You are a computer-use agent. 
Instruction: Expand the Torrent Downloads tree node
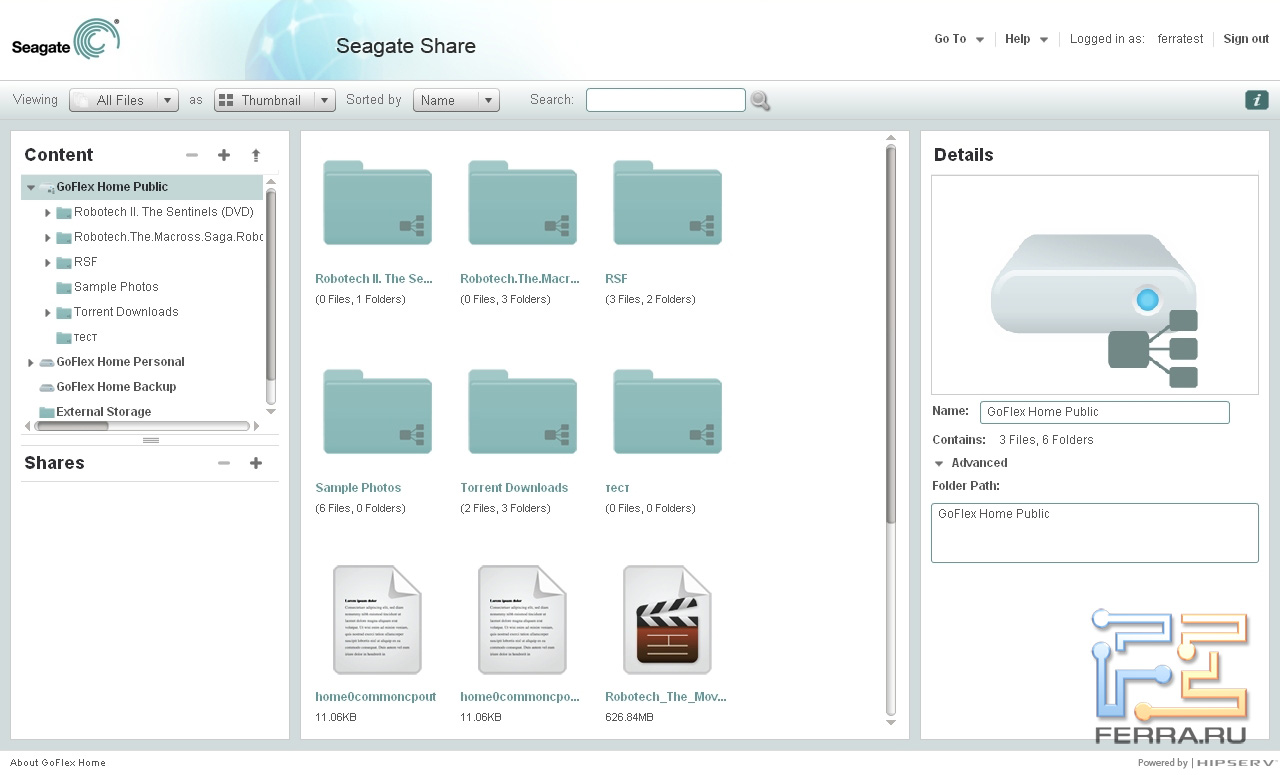point(47,312)
